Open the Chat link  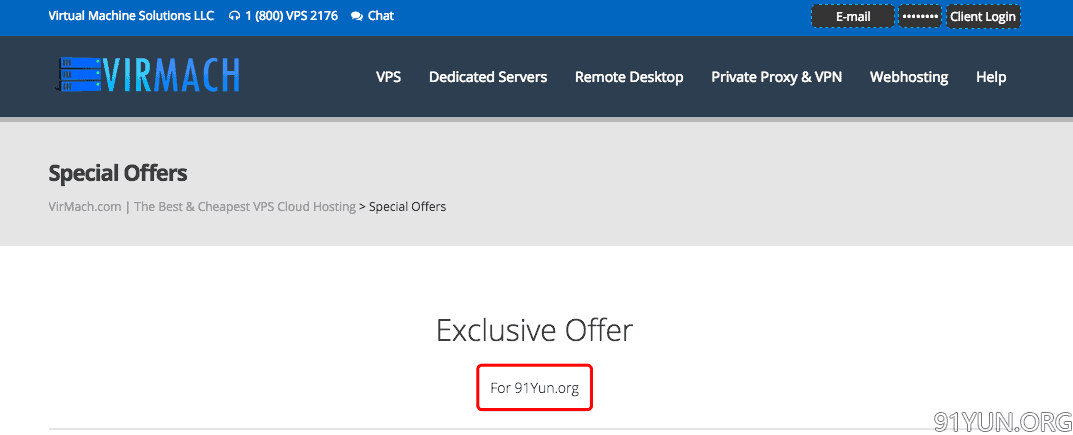click(381, 16)
